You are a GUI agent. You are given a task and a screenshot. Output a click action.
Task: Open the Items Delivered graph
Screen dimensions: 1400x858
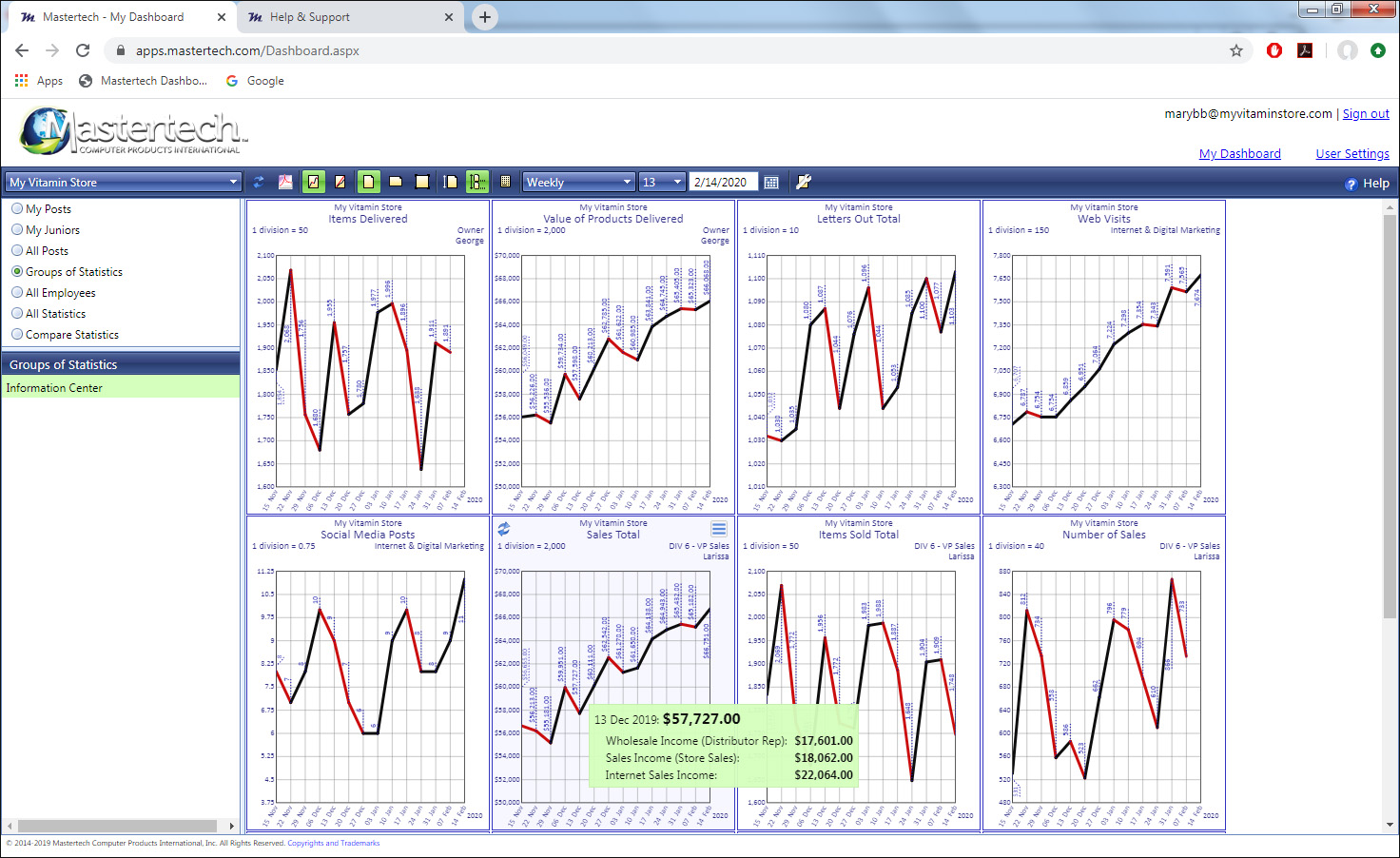[368, 358]
